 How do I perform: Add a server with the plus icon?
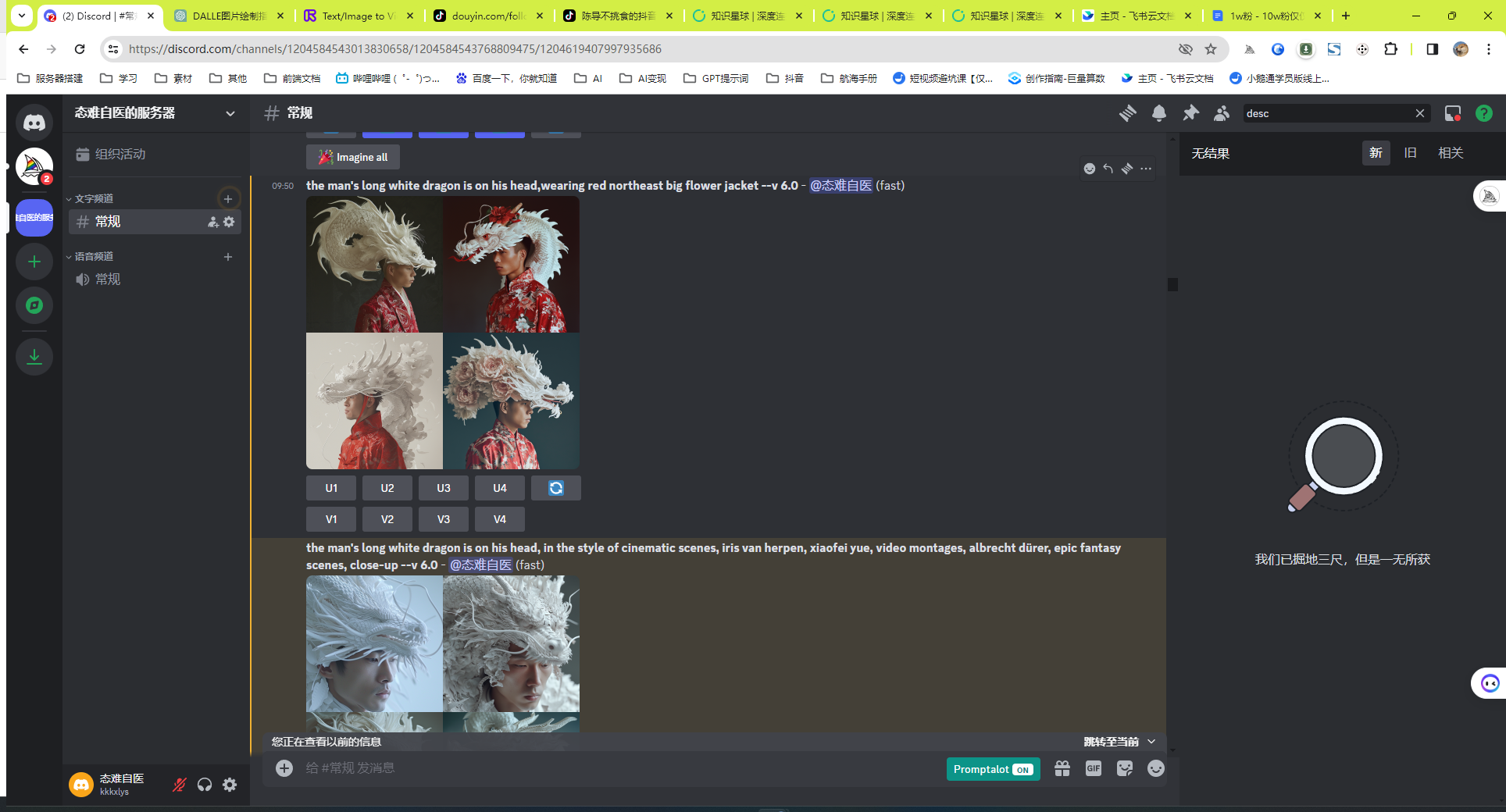pyautogui.click(x=34, y=262)
